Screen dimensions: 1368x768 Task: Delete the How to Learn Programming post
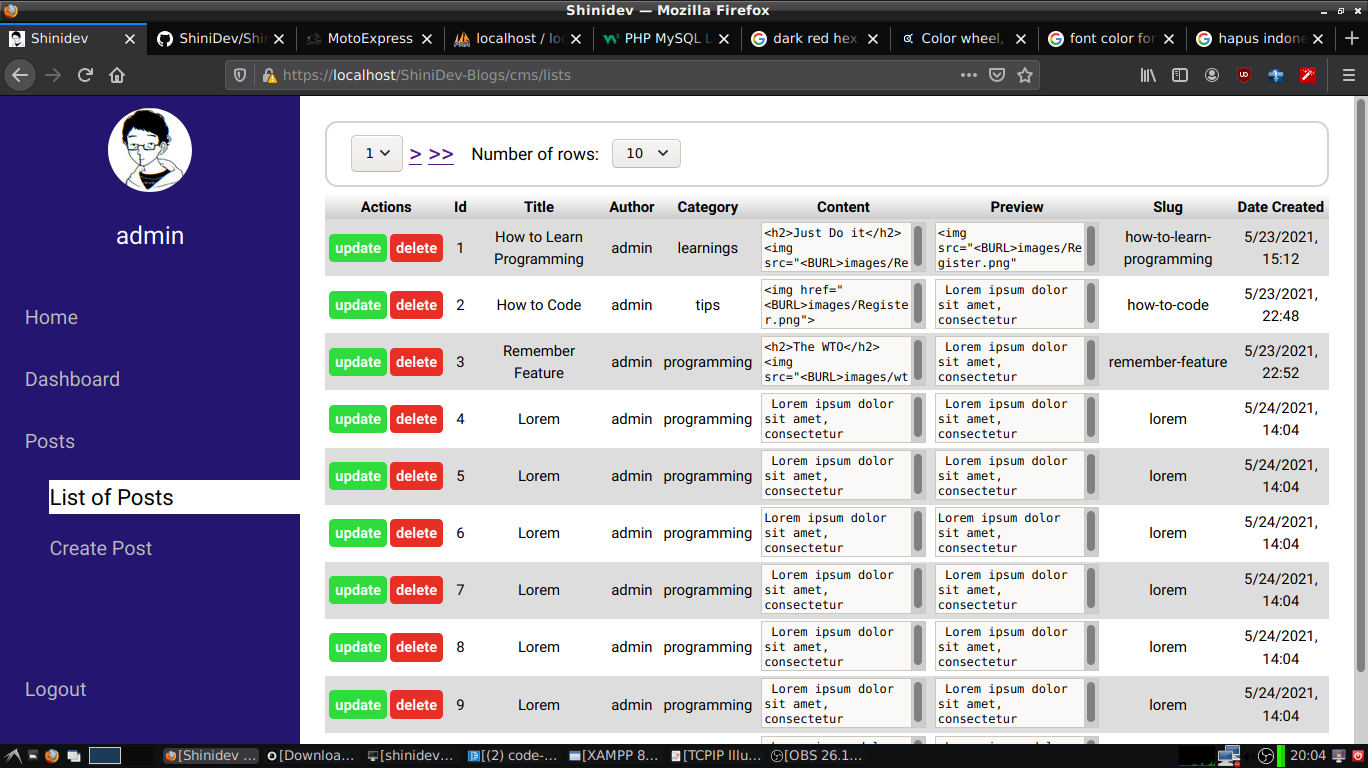[x=416, y=248]
